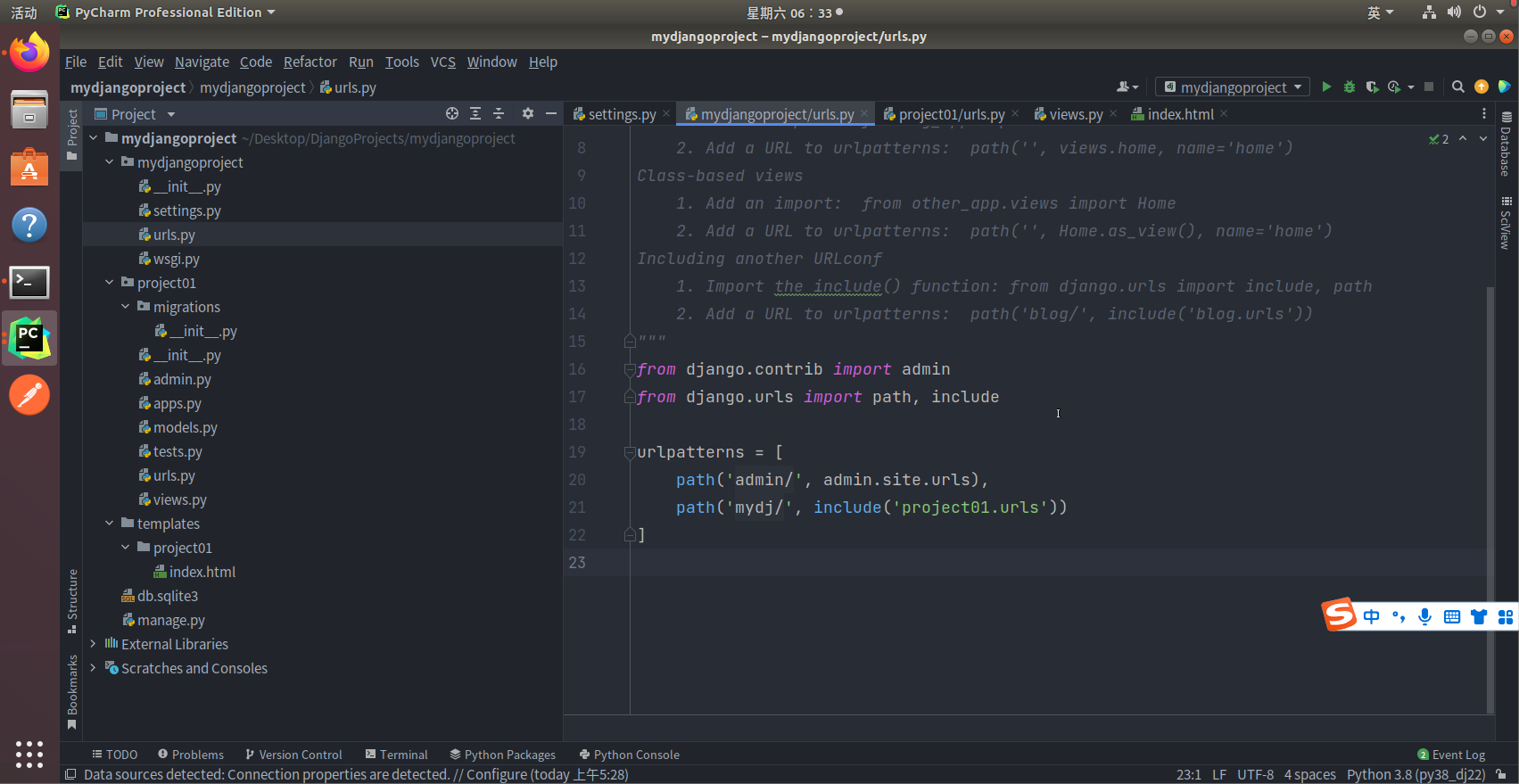The image size is (1519, 784).
Task: Open Postman from the Ubuntu dock
Action: [x=29, y=395]
